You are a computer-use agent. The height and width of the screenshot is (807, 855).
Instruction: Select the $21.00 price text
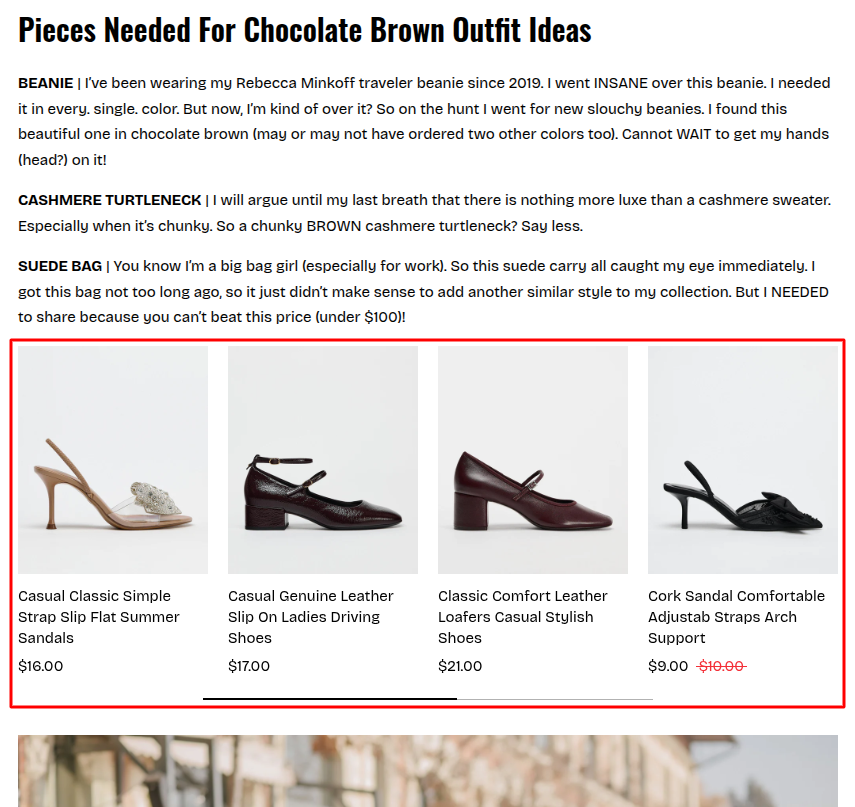pyautogui.click(x=460, y=666)
